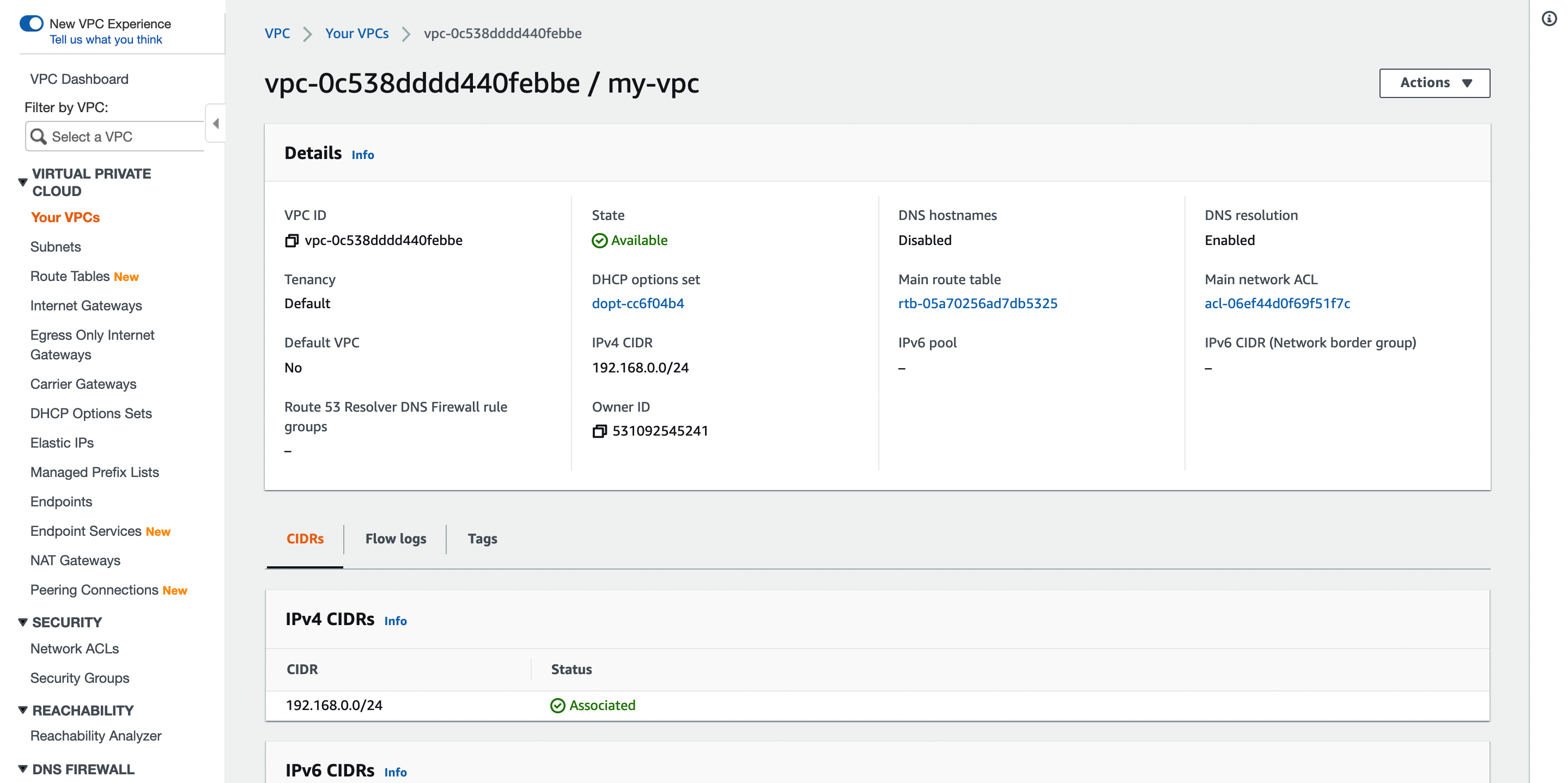Copy the Owner ID via its copy icon
This screenshot has height=783, width=1568.
click(599, 431)
